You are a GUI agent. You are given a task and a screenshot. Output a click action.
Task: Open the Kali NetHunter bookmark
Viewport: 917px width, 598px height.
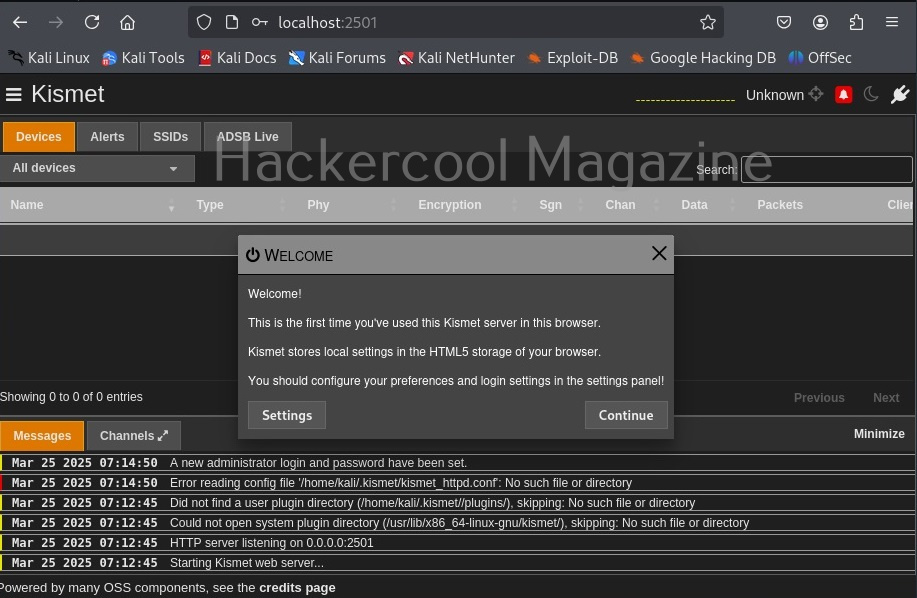click(456, 58)
